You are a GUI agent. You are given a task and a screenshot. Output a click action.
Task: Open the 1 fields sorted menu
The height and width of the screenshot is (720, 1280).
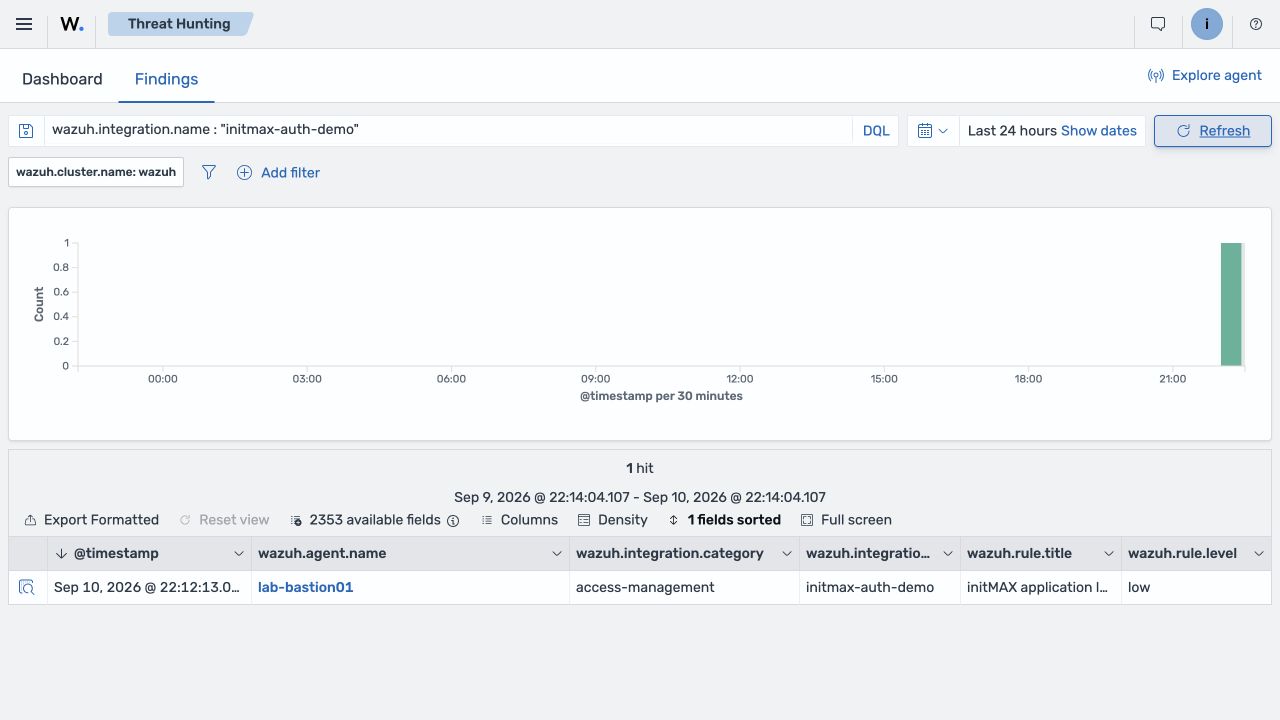click(x=724, y=520)
